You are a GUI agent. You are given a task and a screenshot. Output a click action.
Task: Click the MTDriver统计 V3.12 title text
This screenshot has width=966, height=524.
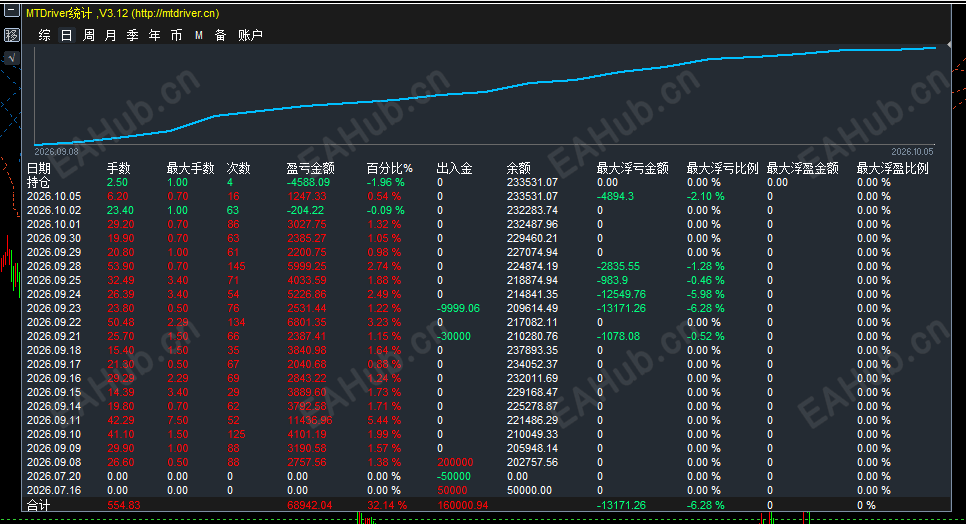click(x=122, y=13)
